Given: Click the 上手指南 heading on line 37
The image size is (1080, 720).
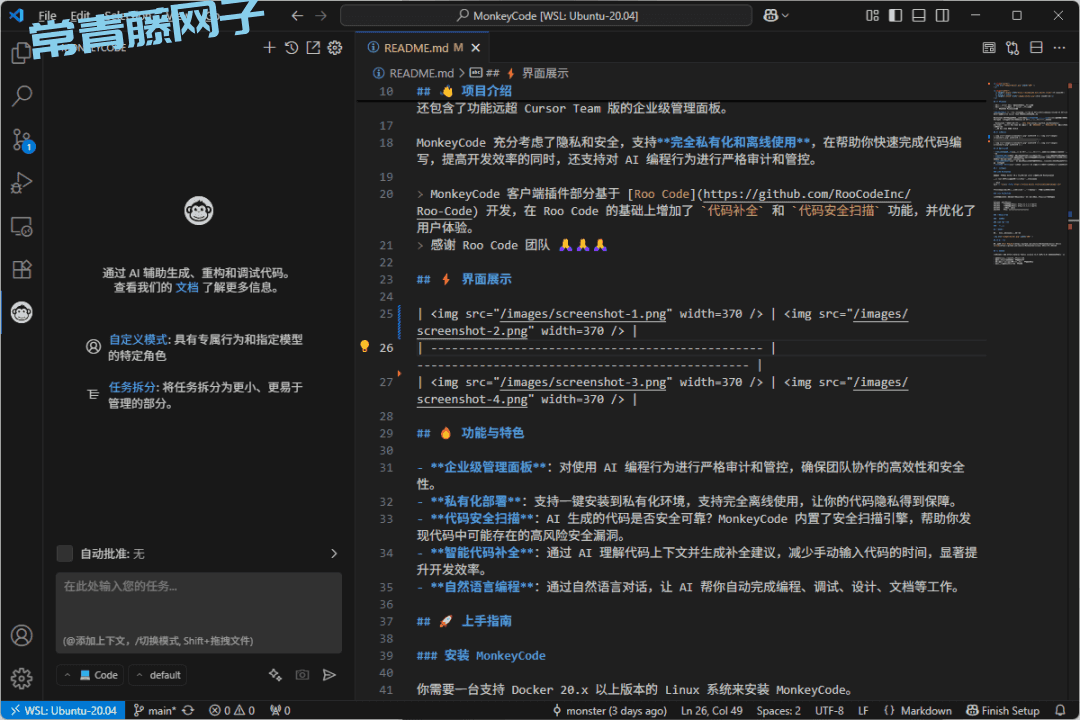Looking at the screenshot, I should pos(486,621).
